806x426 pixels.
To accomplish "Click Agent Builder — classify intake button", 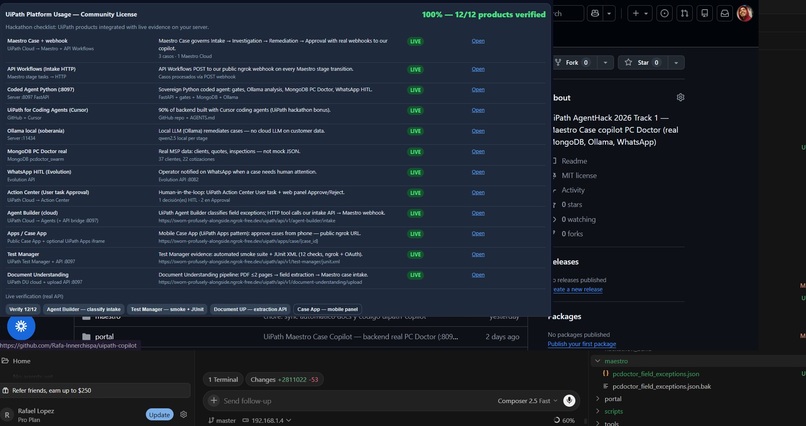I will coord(84,309).
